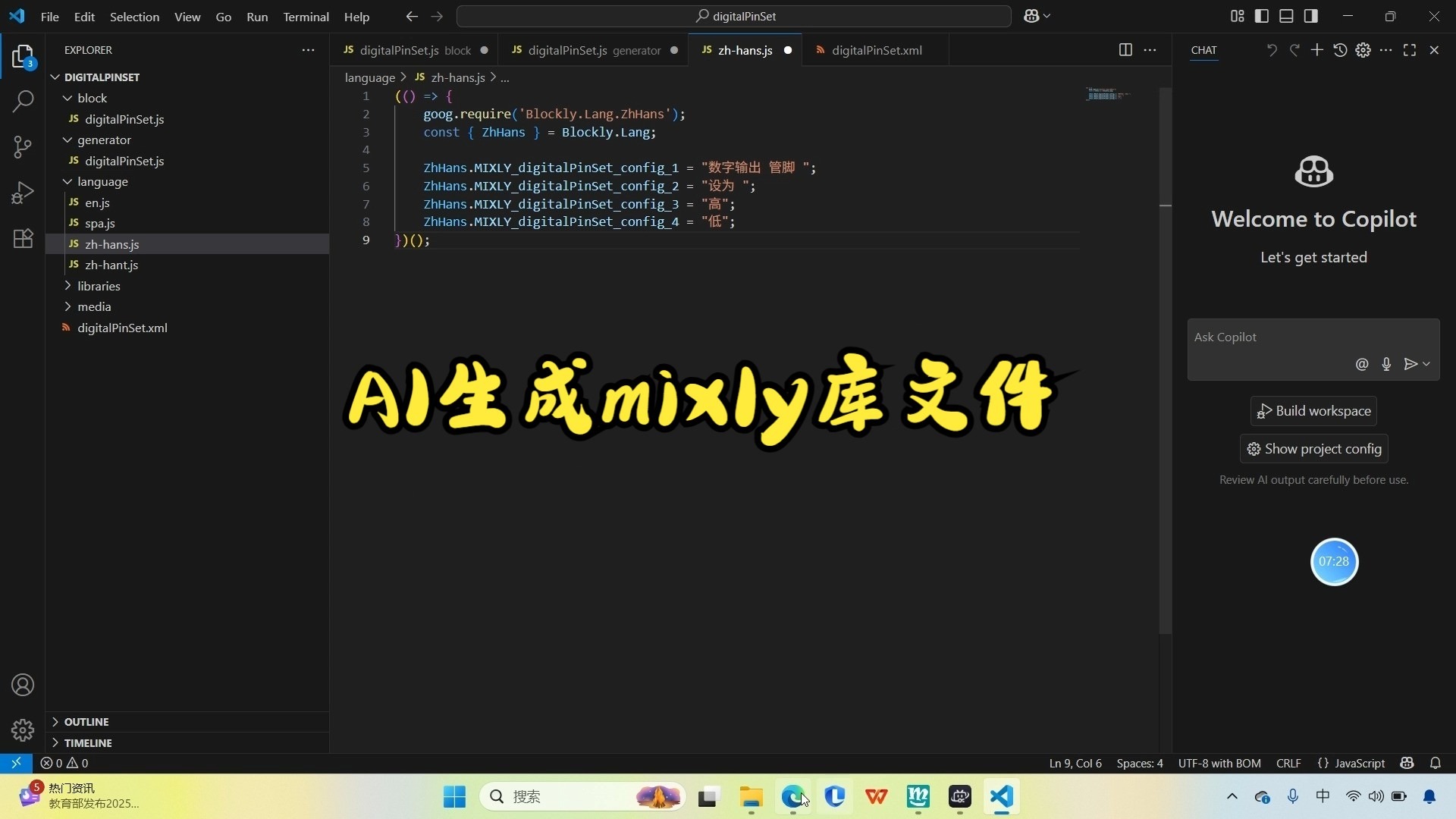Open the Source Control view
The width and height of the screenshot is (1456, 819).
(23, 146)
